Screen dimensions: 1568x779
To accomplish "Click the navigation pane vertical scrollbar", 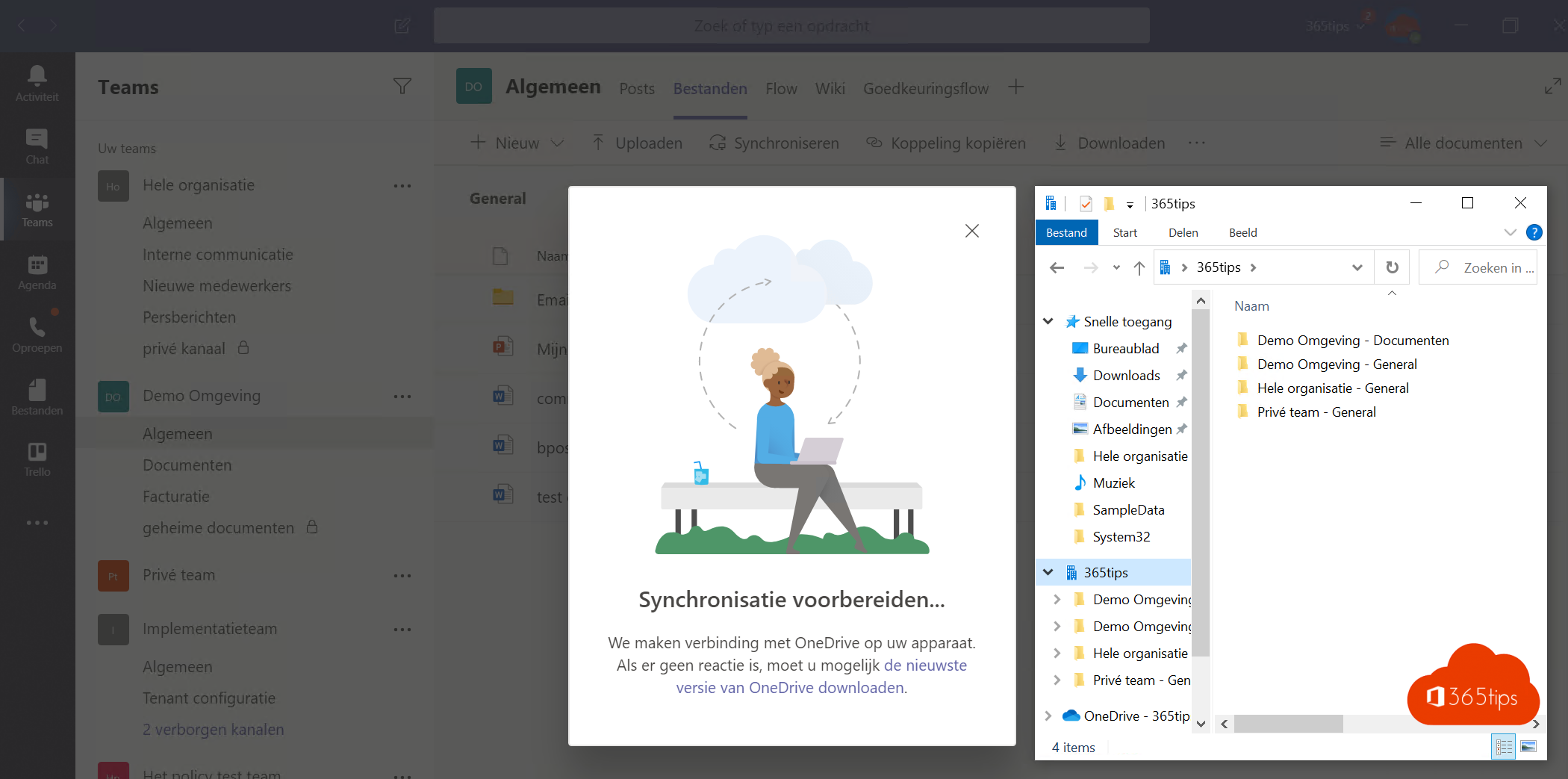I will coord(1201,482).
